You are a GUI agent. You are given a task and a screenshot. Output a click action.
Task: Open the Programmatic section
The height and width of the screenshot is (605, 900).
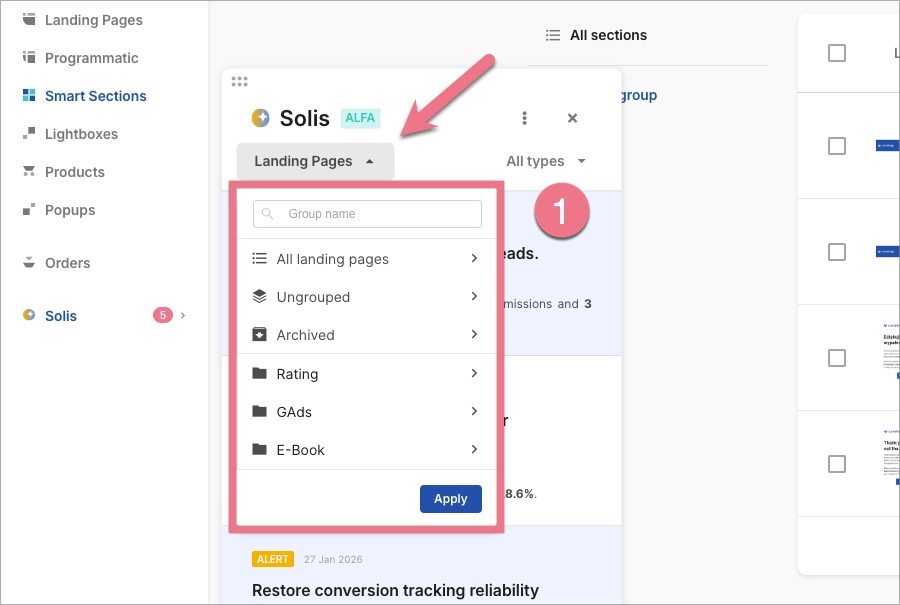click(x=91, y=58)
